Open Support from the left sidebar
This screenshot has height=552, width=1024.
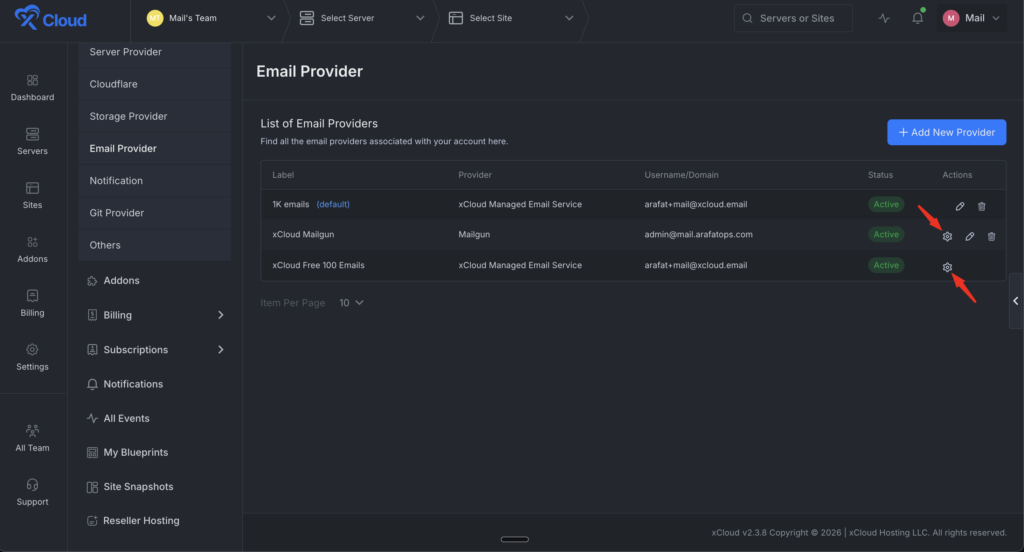tap(32, 492)
